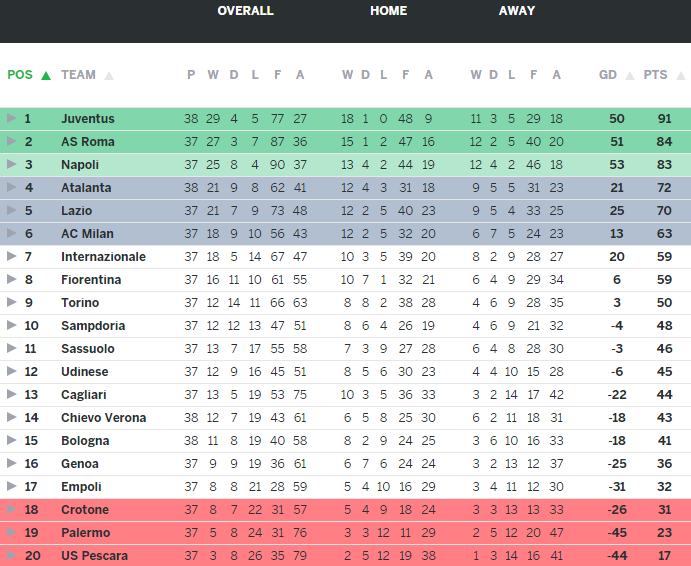Click the Fiorentina team name
Screen dimensions: 691x566
click(90, 279)
